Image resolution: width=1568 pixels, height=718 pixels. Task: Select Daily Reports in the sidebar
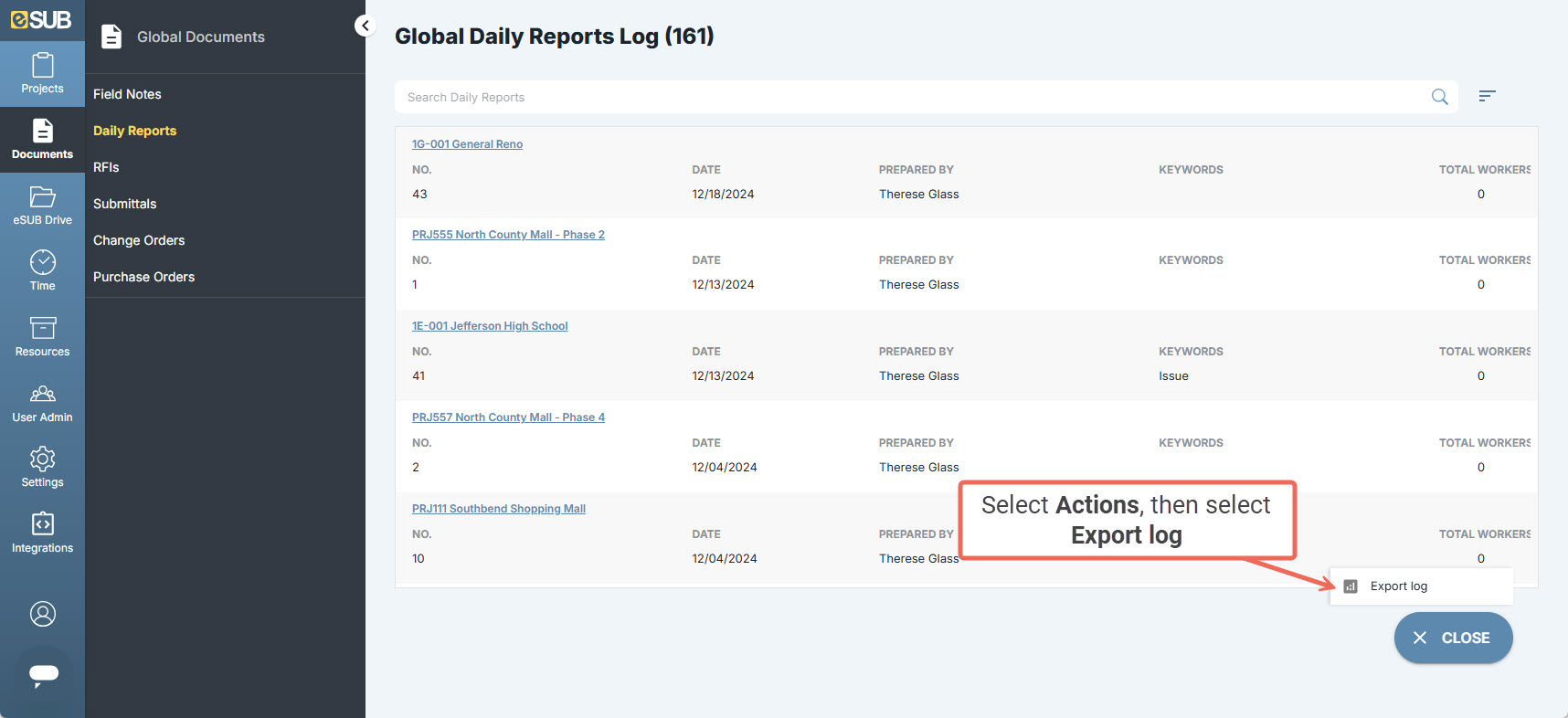click(x=134, y=131)
